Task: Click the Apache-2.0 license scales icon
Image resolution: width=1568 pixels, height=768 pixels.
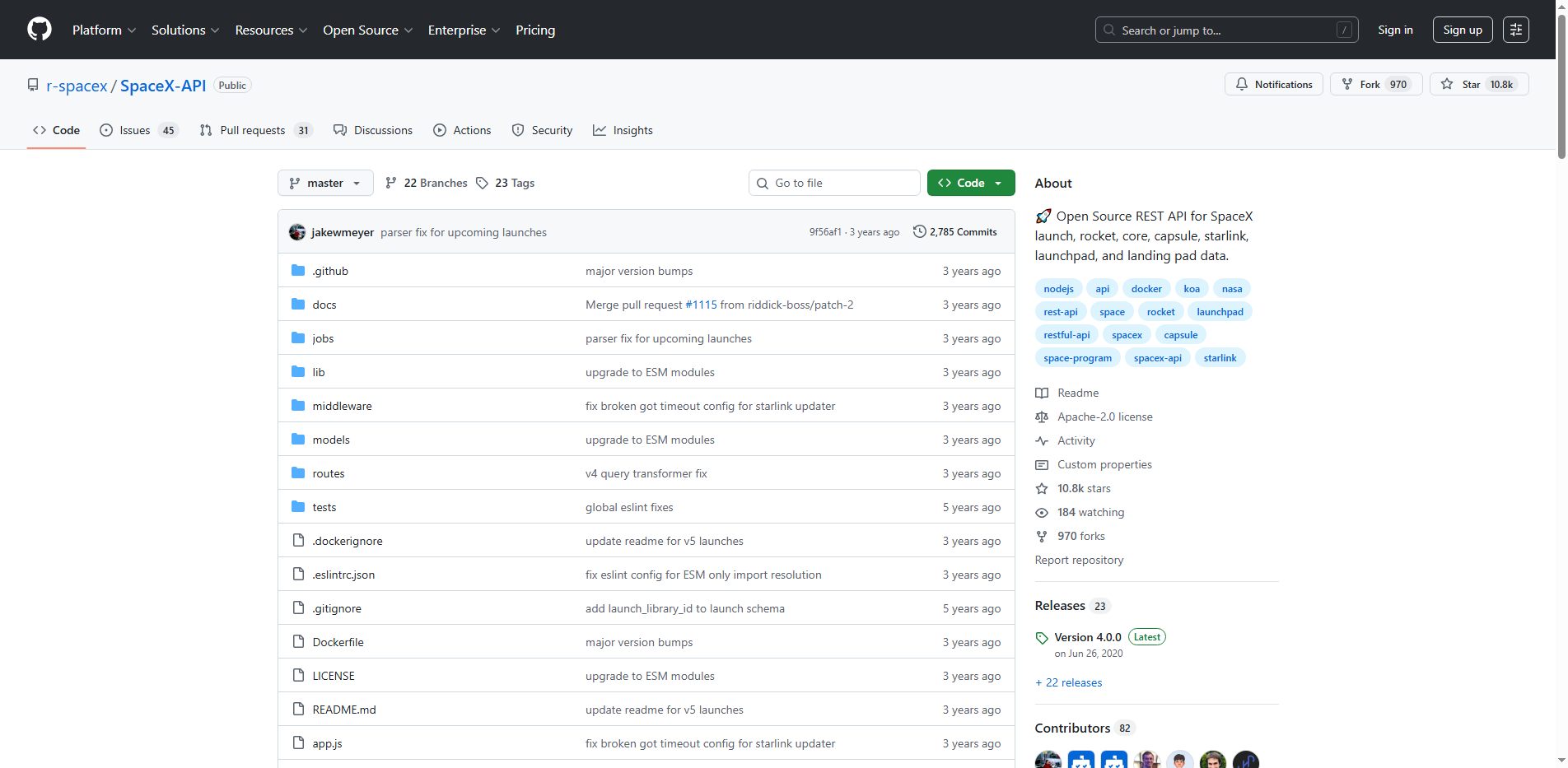Action: (1042, 417)
